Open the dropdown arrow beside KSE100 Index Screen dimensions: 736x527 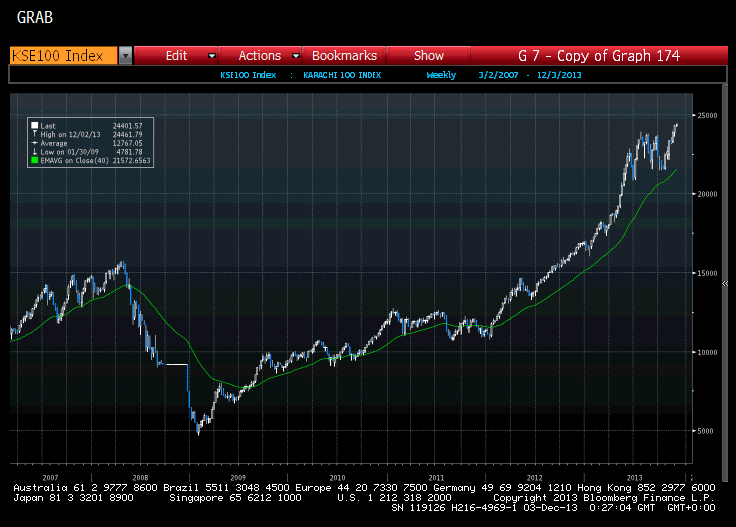point(125,55)
